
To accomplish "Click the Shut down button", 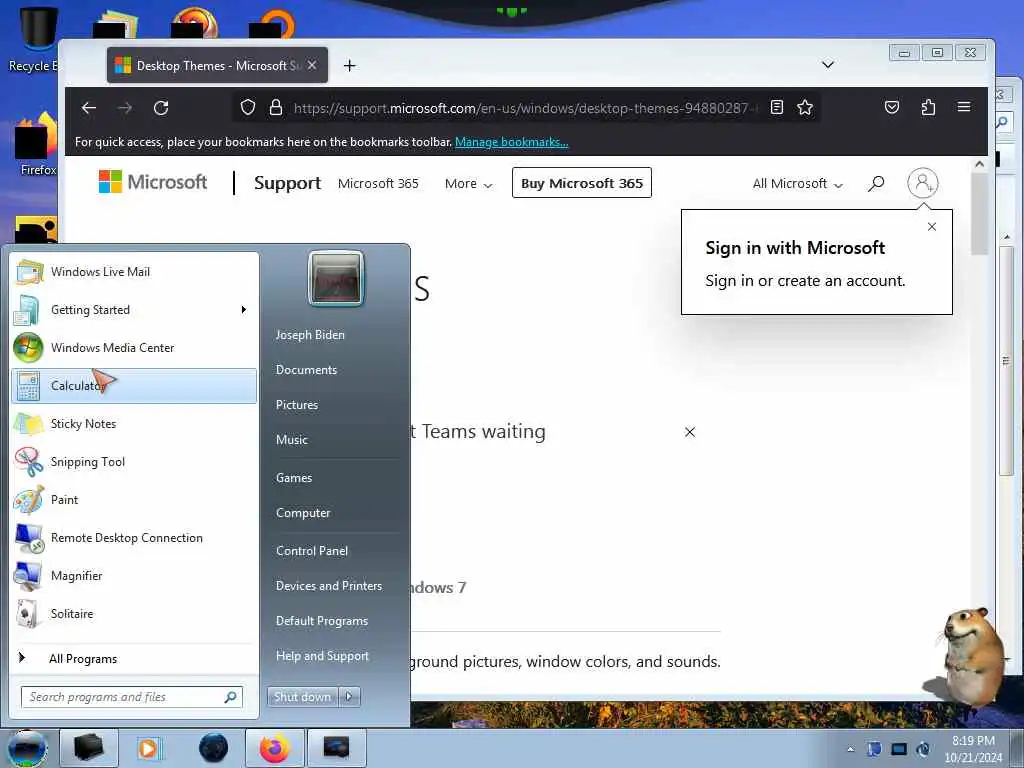I will (x=302, y=697).
